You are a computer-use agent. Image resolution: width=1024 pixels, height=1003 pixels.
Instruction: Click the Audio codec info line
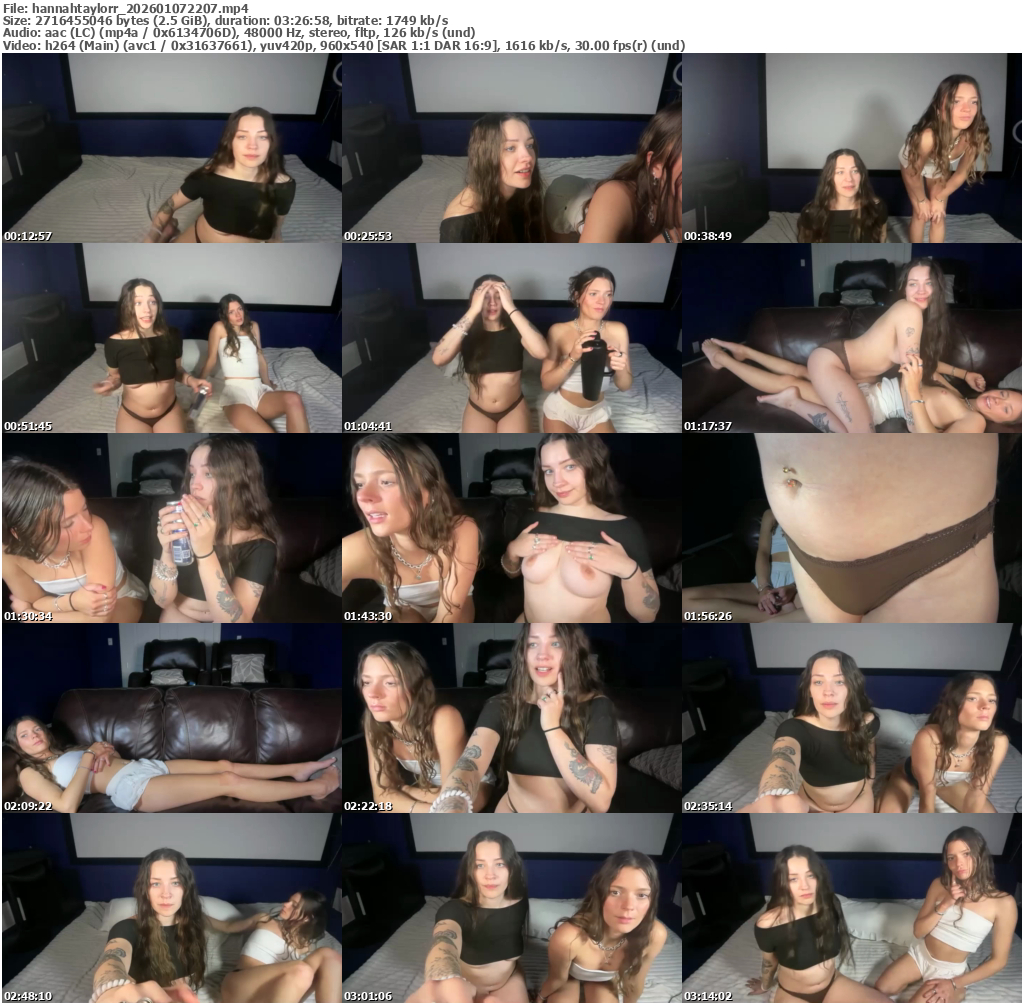(x=239, y=33)
